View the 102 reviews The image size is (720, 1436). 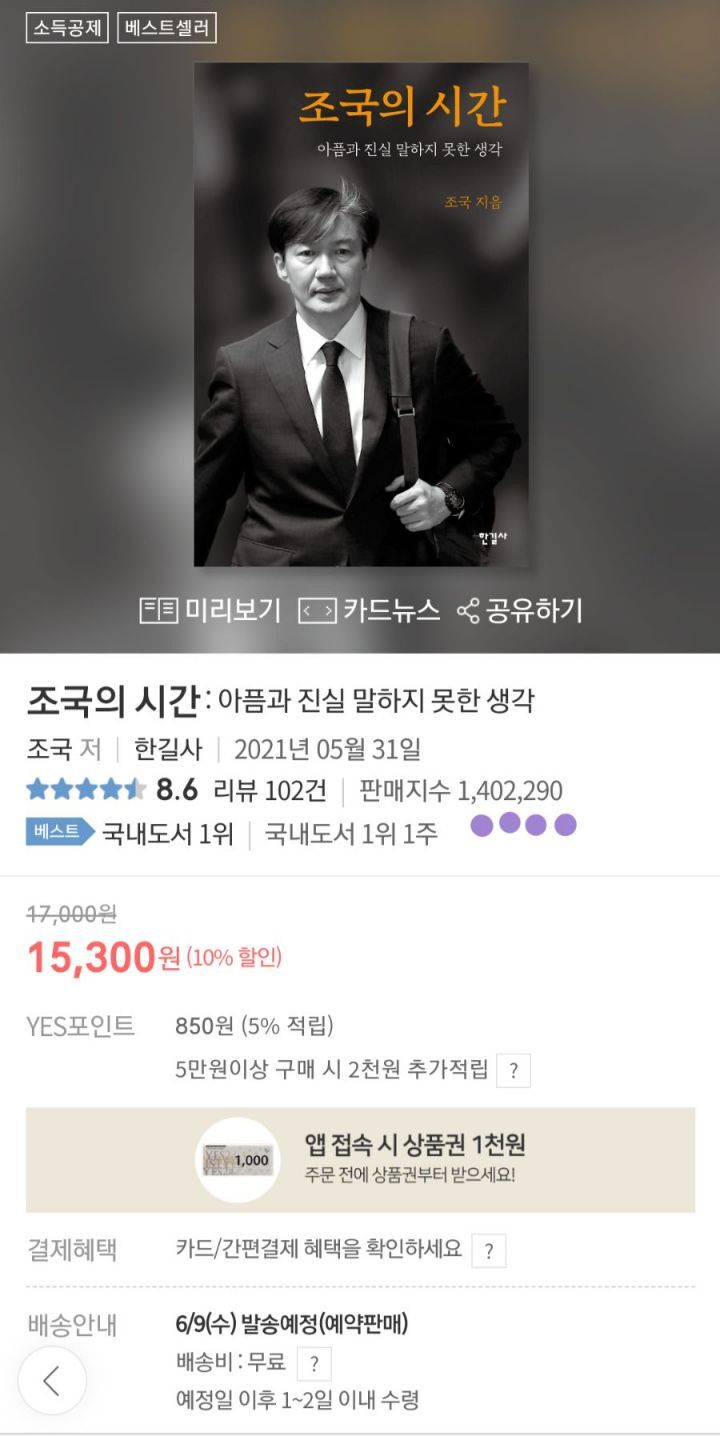click(x=270, y=790)
